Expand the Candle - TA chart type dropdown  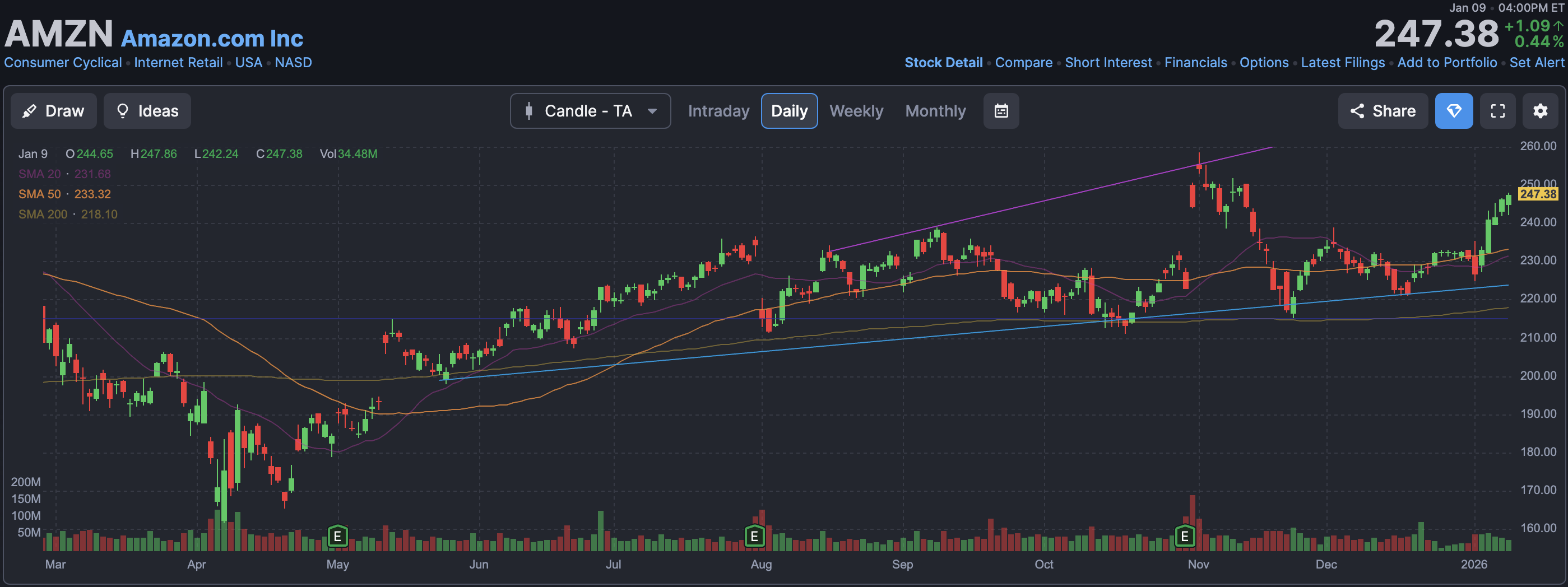pyautogui.click(x=591, y=111)
